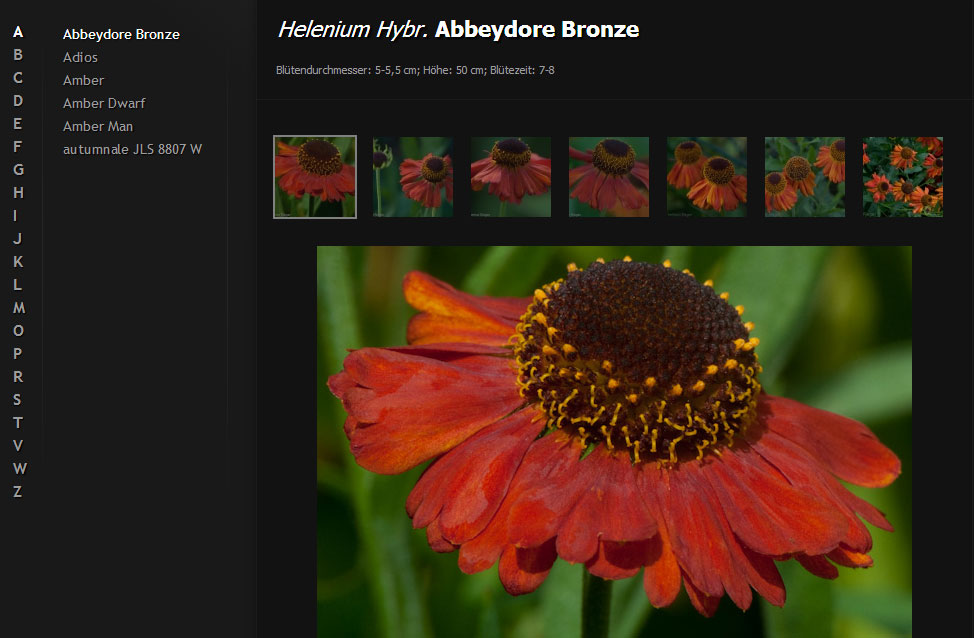
Task: View the third thumbnail in the strip
Action: (511, 177)
